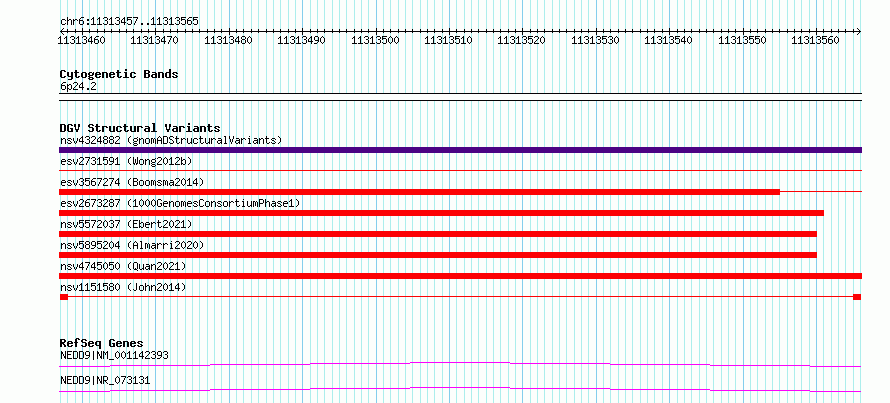Image resolution: width=890 pixels, height=403 pixels.
Task: Click the nsv5572037 (Ebert2021) label
Action: 126,224
